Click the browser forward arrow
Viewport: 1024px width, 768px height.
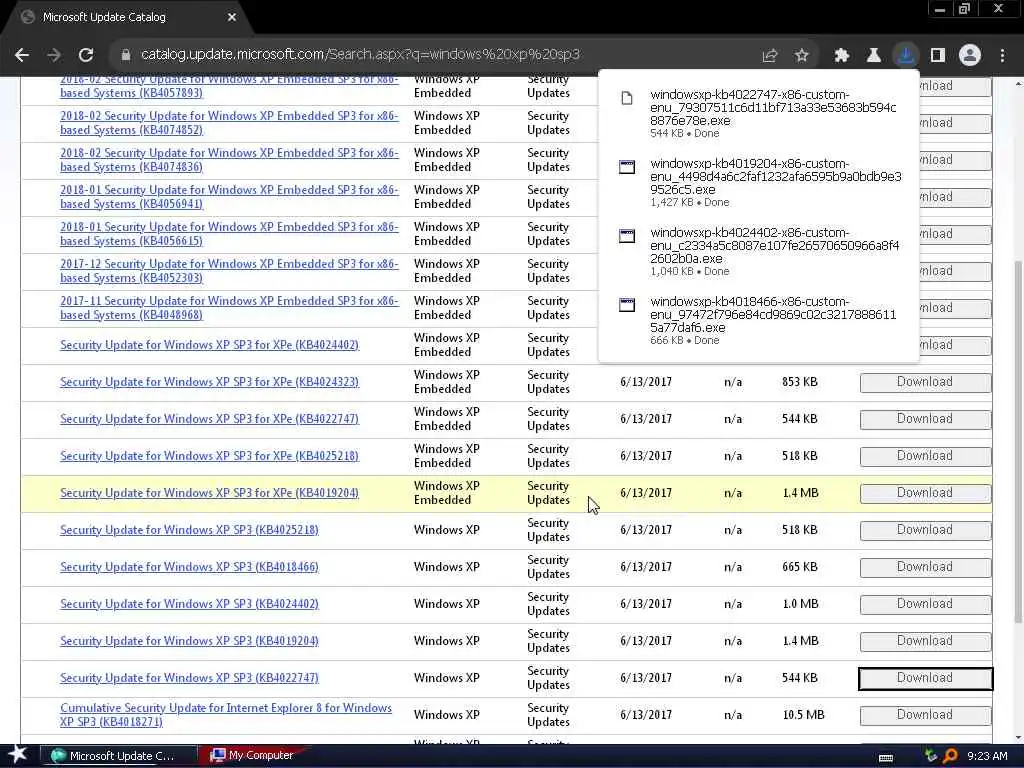point(54,55)
